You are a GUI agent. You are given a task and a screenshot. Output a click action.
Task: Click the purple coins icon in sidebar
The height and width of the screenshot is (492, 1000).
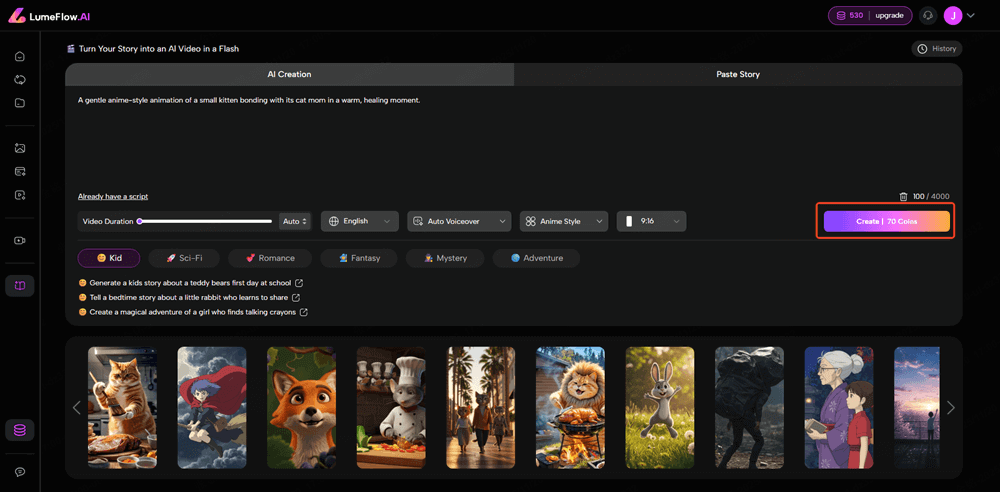[x=20, y=430]
